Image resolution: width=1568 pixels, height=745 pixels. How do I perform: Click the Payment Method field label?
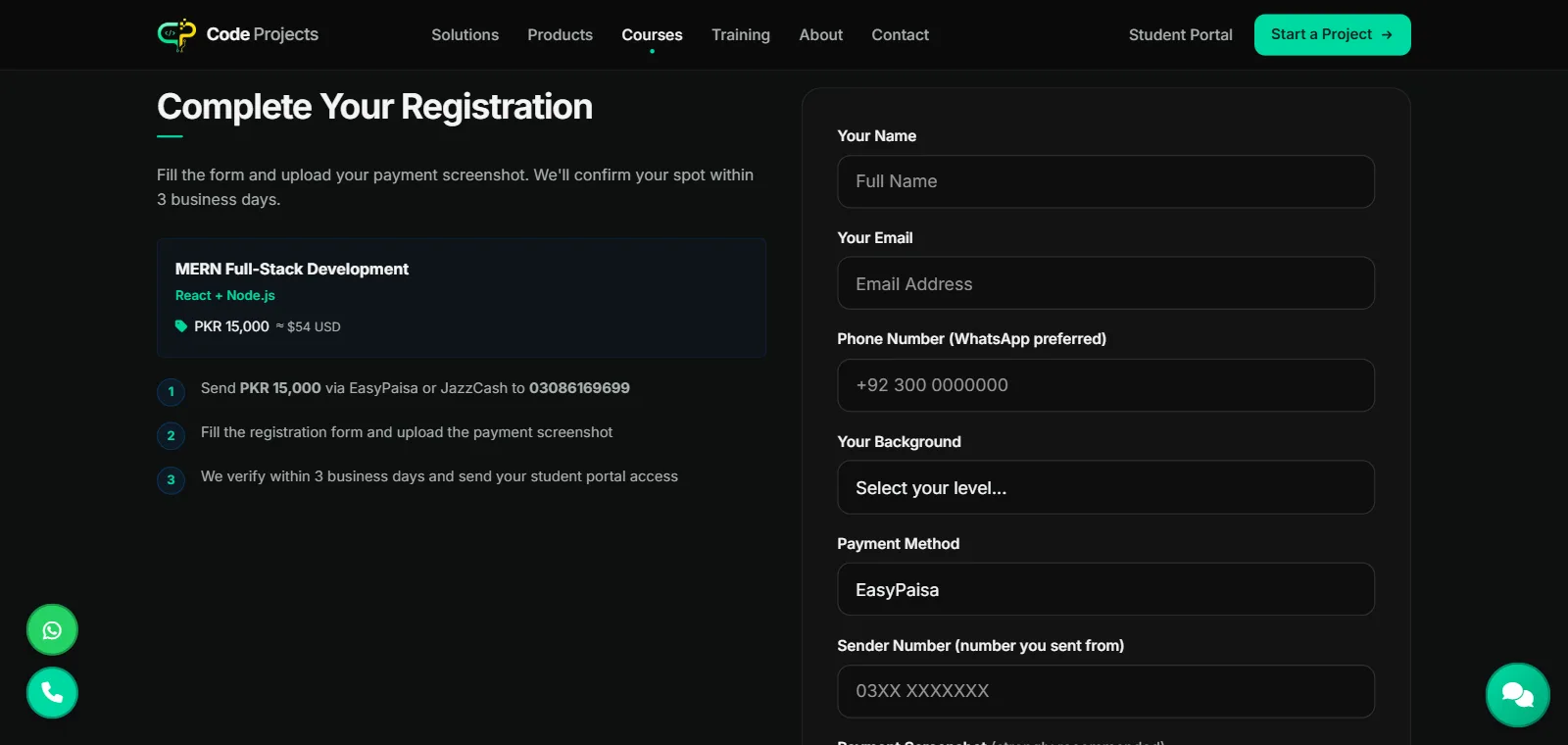click(x=898, y=543)
